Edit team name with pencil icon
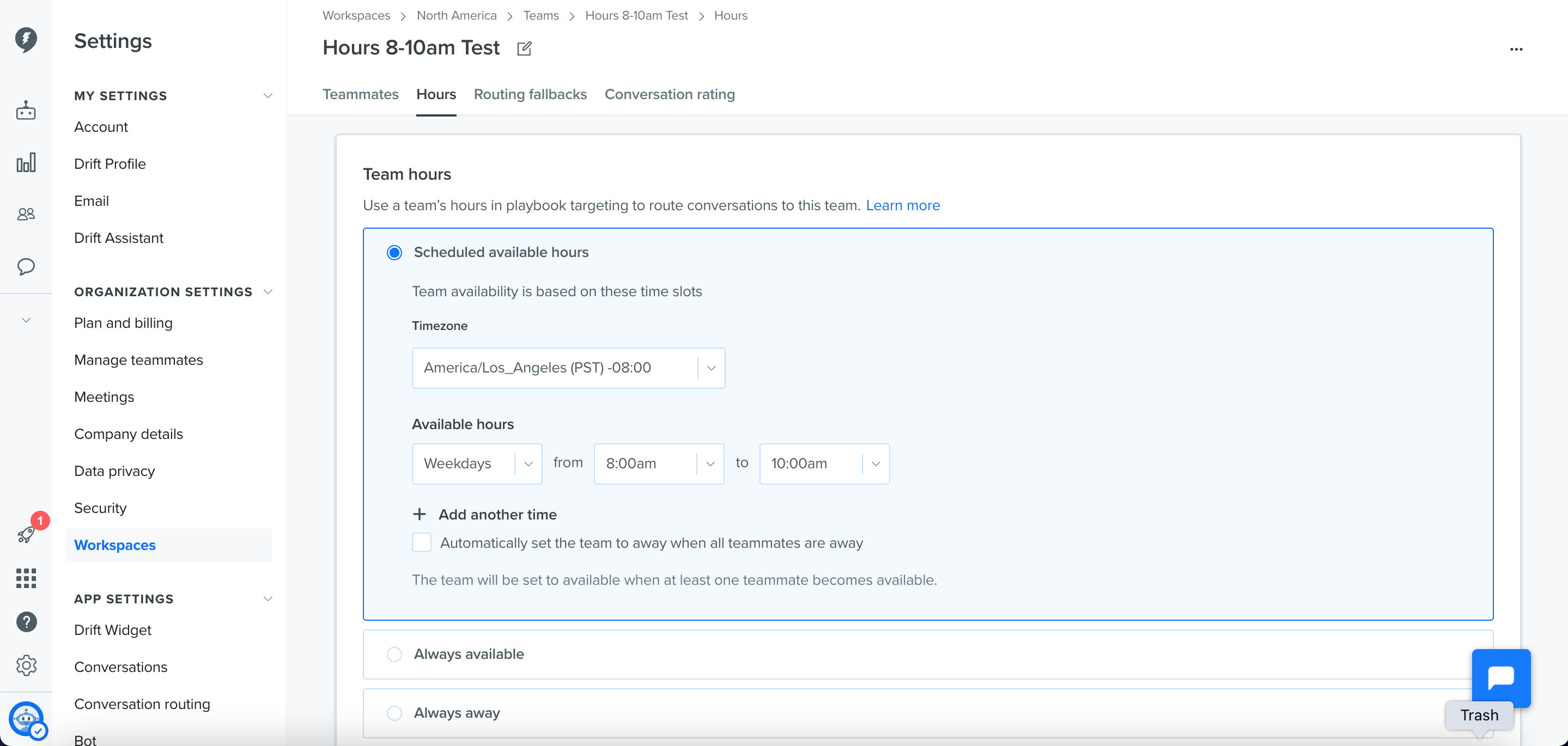1568x746 pixels. [x=524, y=48]
